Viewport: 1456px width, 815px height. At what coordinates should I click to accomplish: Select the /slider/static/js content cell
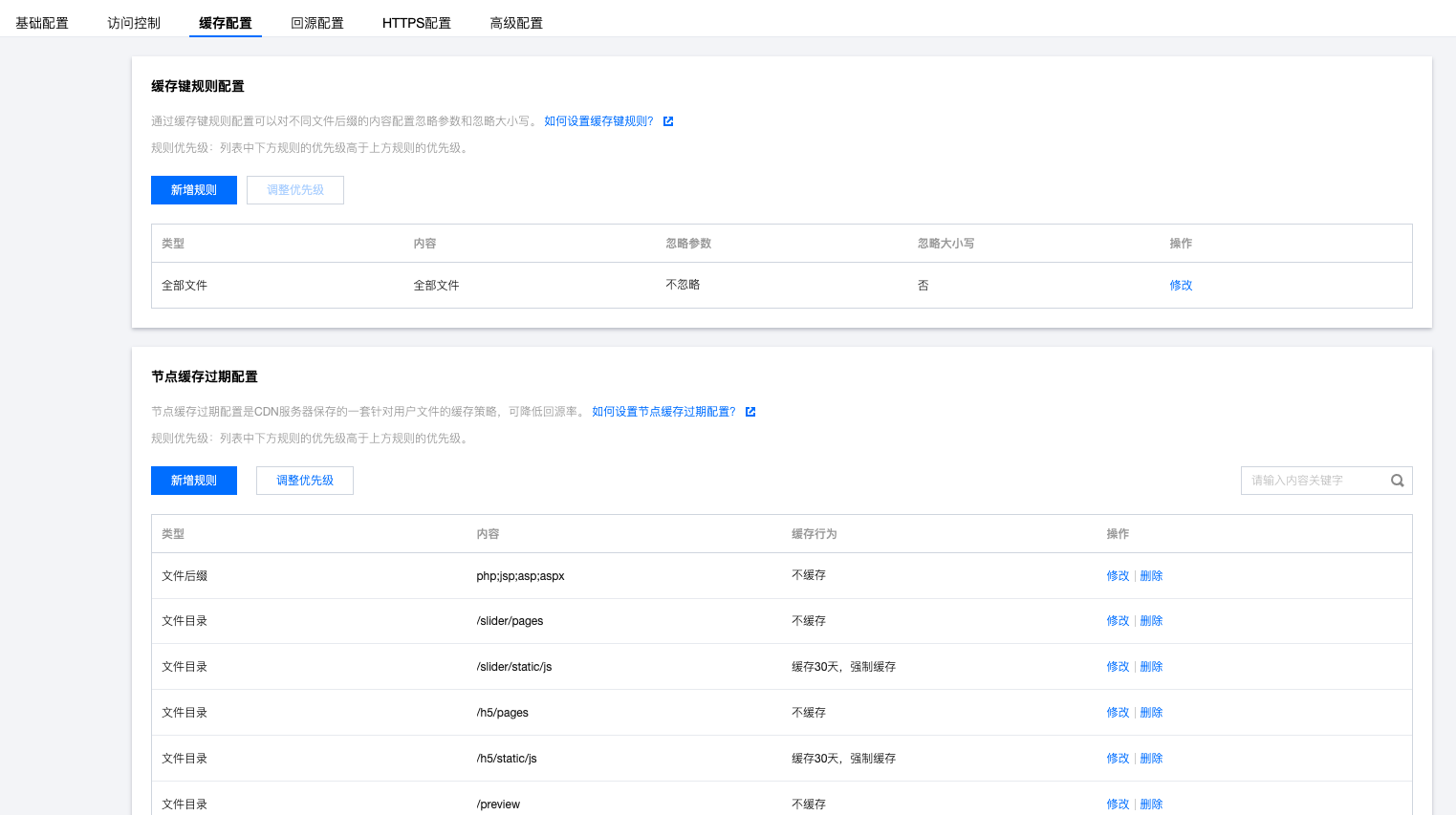pos(513,667)
